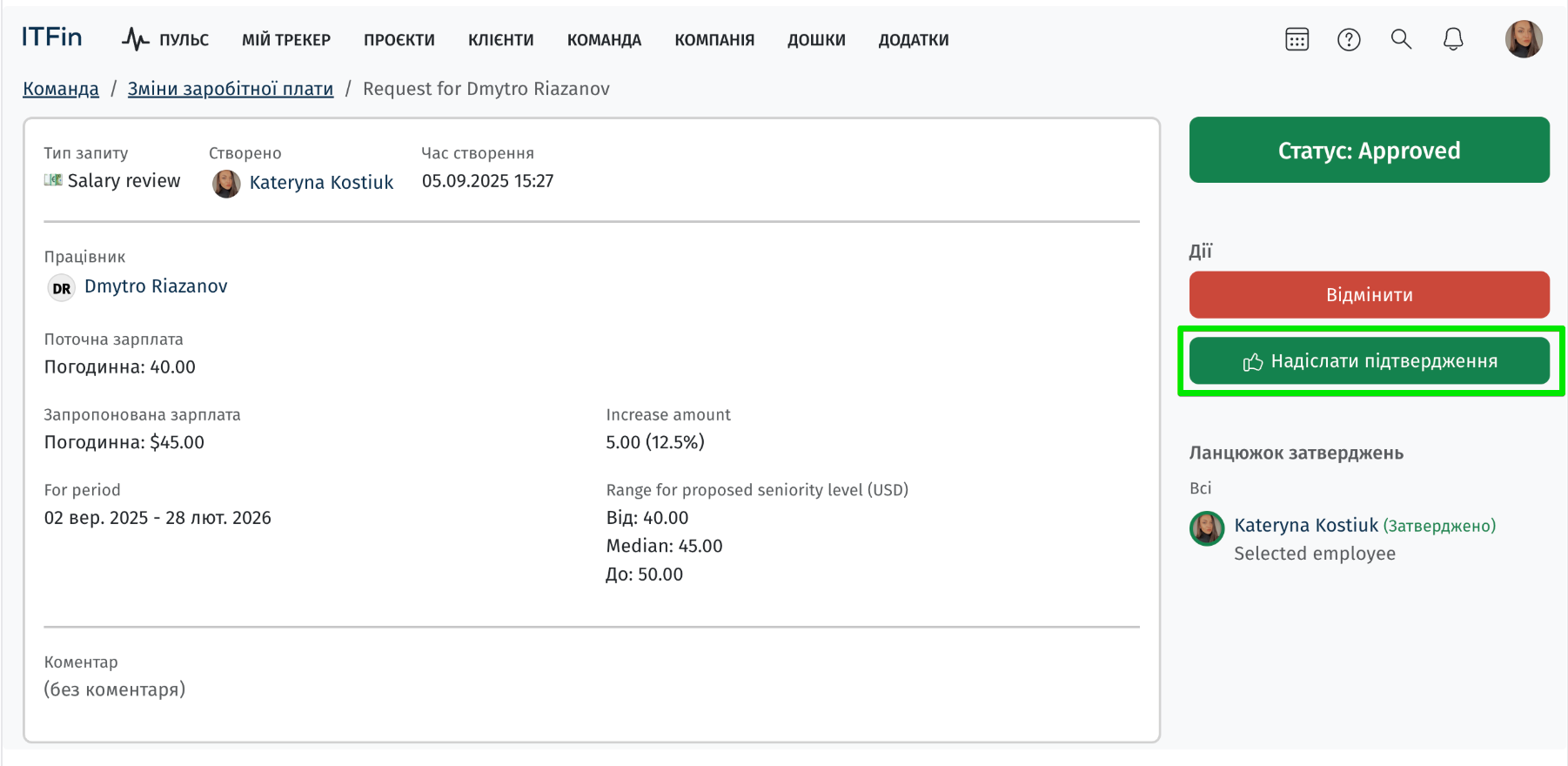Click the ITFin logo
1568x766 pixels.
click(x=52, y=37)
